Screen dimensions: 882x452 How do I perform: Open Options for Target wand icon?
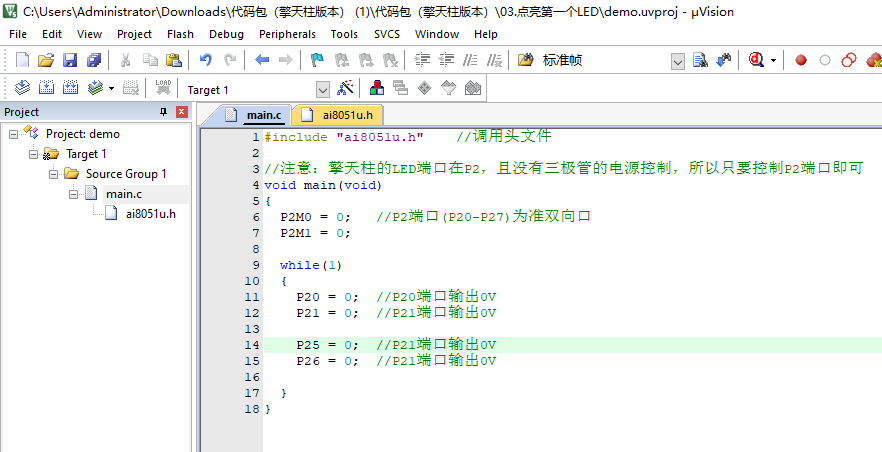coord(345,88)
